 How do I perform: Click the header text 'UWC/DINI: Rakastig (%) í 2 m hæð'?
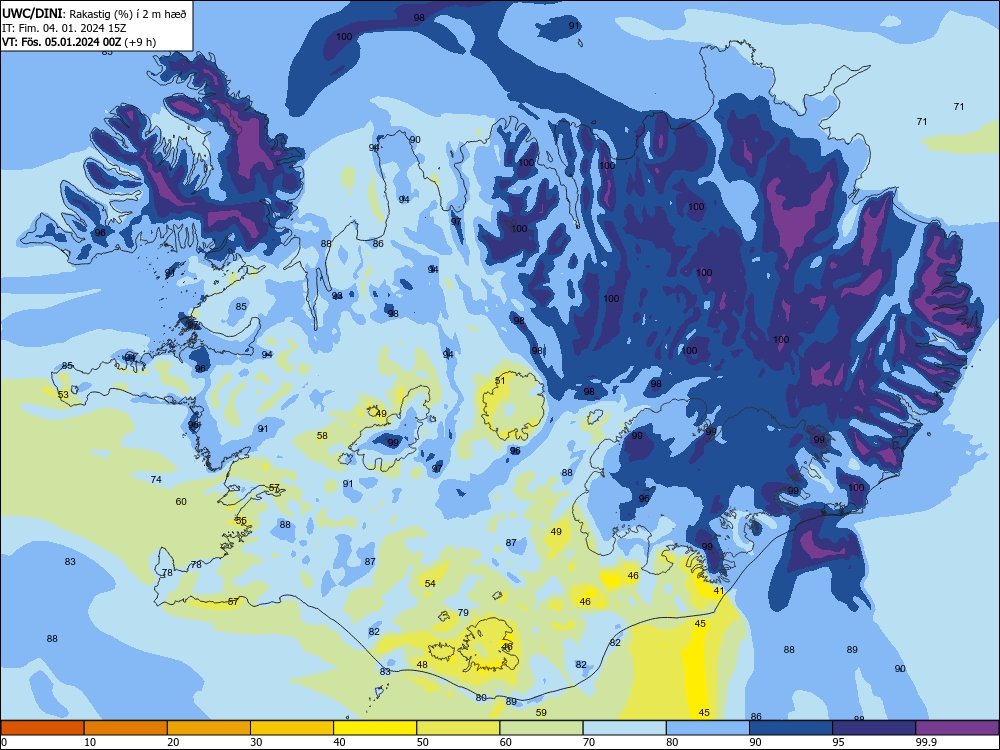94,13
